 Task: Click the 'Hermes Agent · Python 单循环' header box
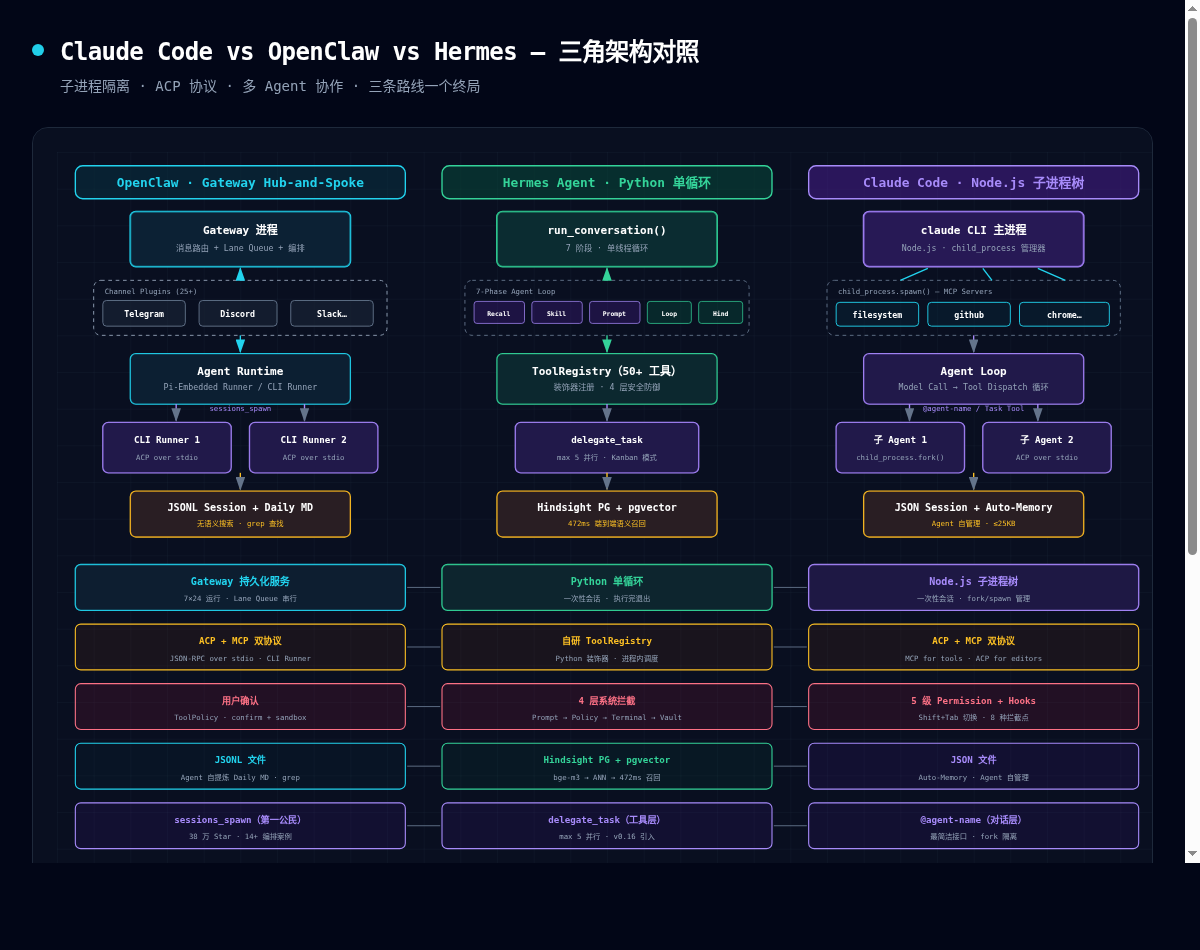point(607,182)
